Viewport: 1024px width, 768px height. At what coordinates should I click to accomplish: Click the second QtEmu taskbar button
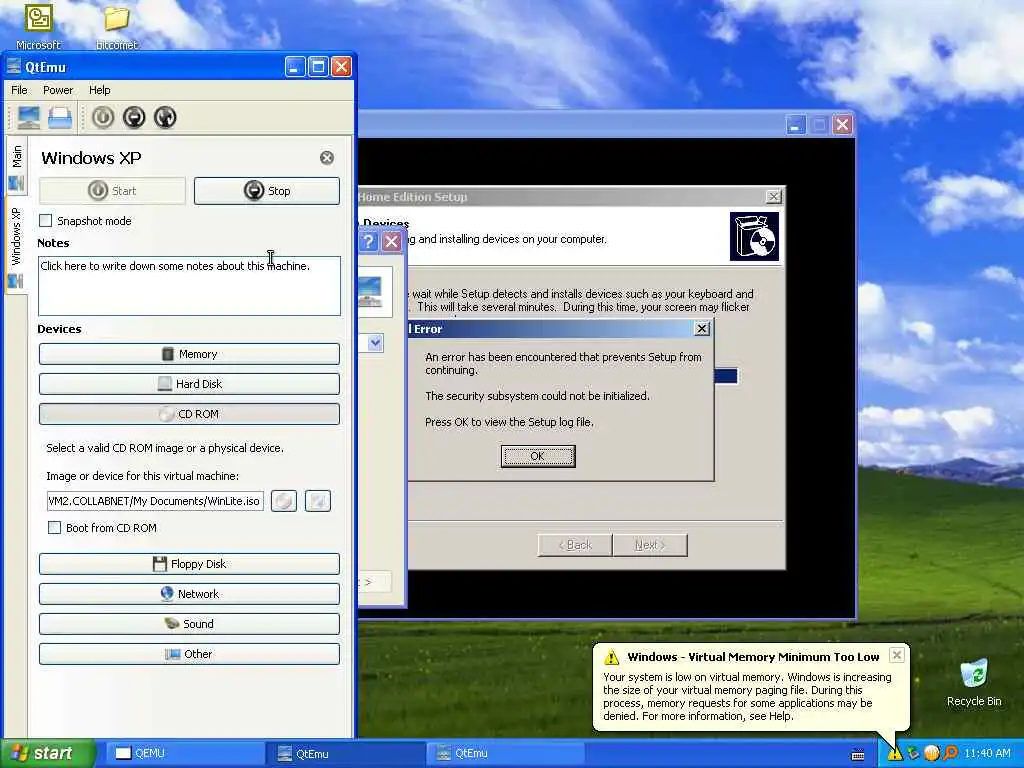tap(505, 754)
